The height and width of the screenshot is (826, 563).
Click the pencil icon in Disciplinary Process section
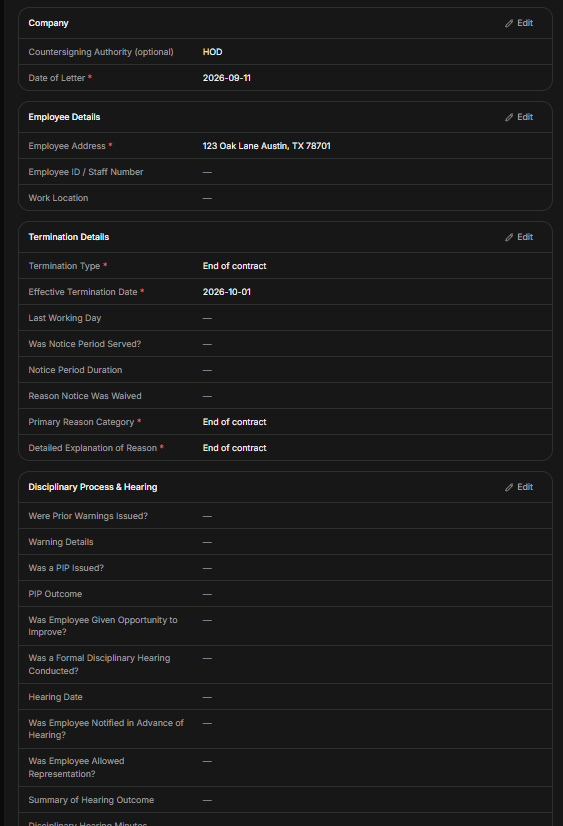pos(509,487)
